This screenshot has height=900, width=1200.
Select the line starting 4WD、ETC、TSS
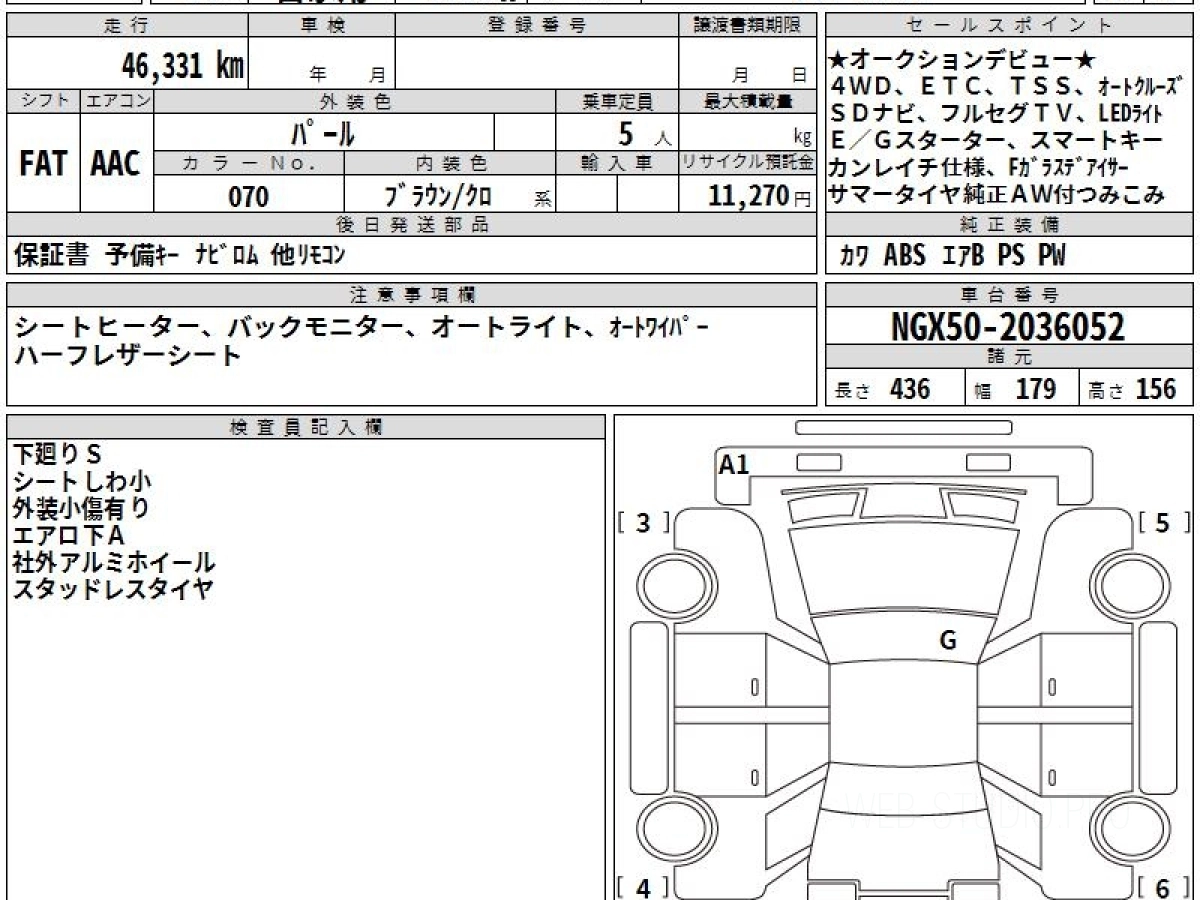[x=1008, y=86]
